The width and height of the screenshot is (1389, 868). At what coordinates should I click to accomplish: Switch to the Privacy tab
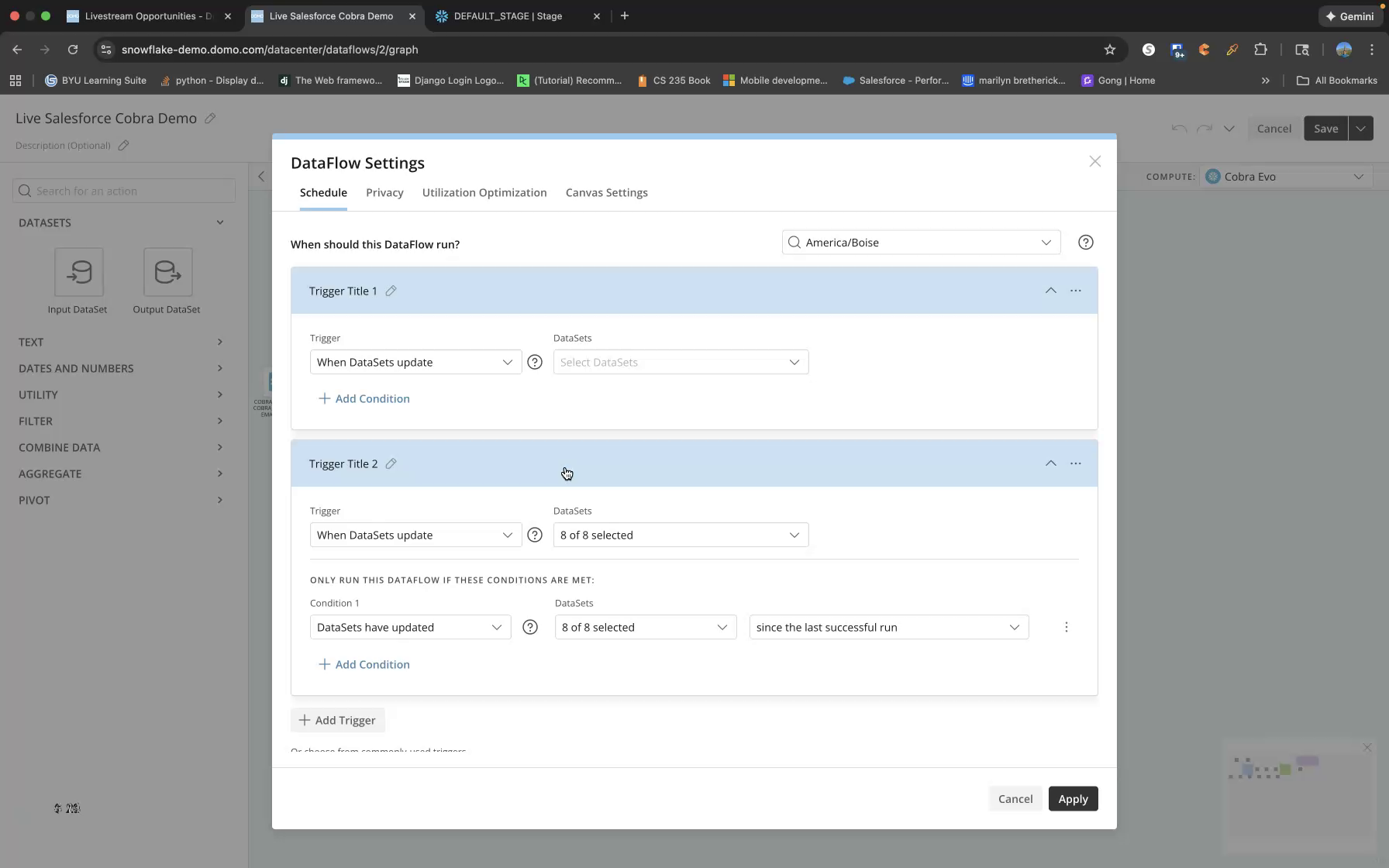pos(384,192)
